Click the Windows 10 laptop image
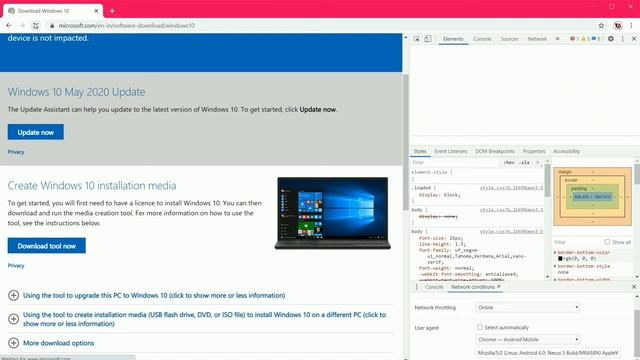 coord(333,213)
